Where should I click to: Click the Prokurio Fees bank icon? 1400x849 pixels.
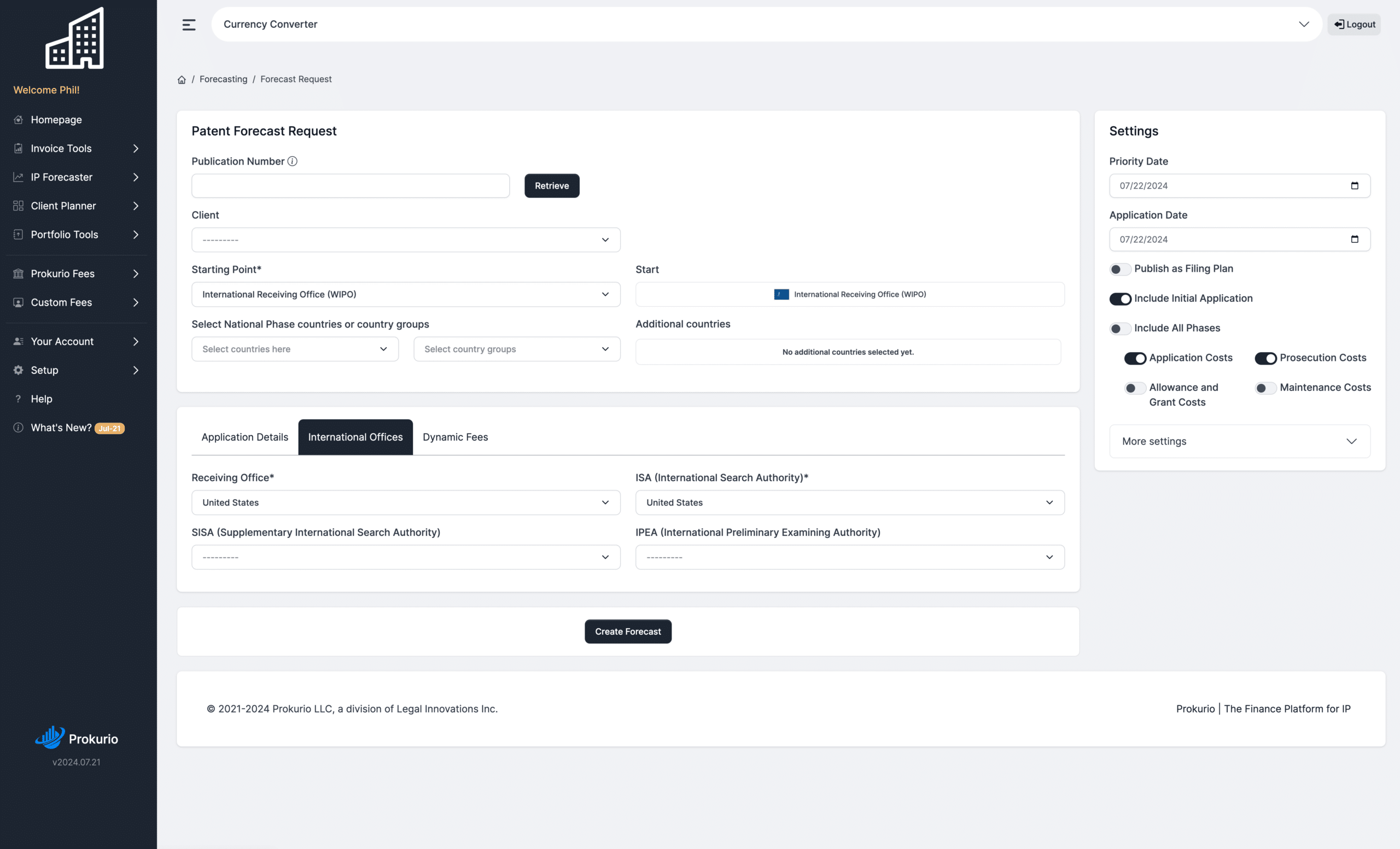coord(18,274)
